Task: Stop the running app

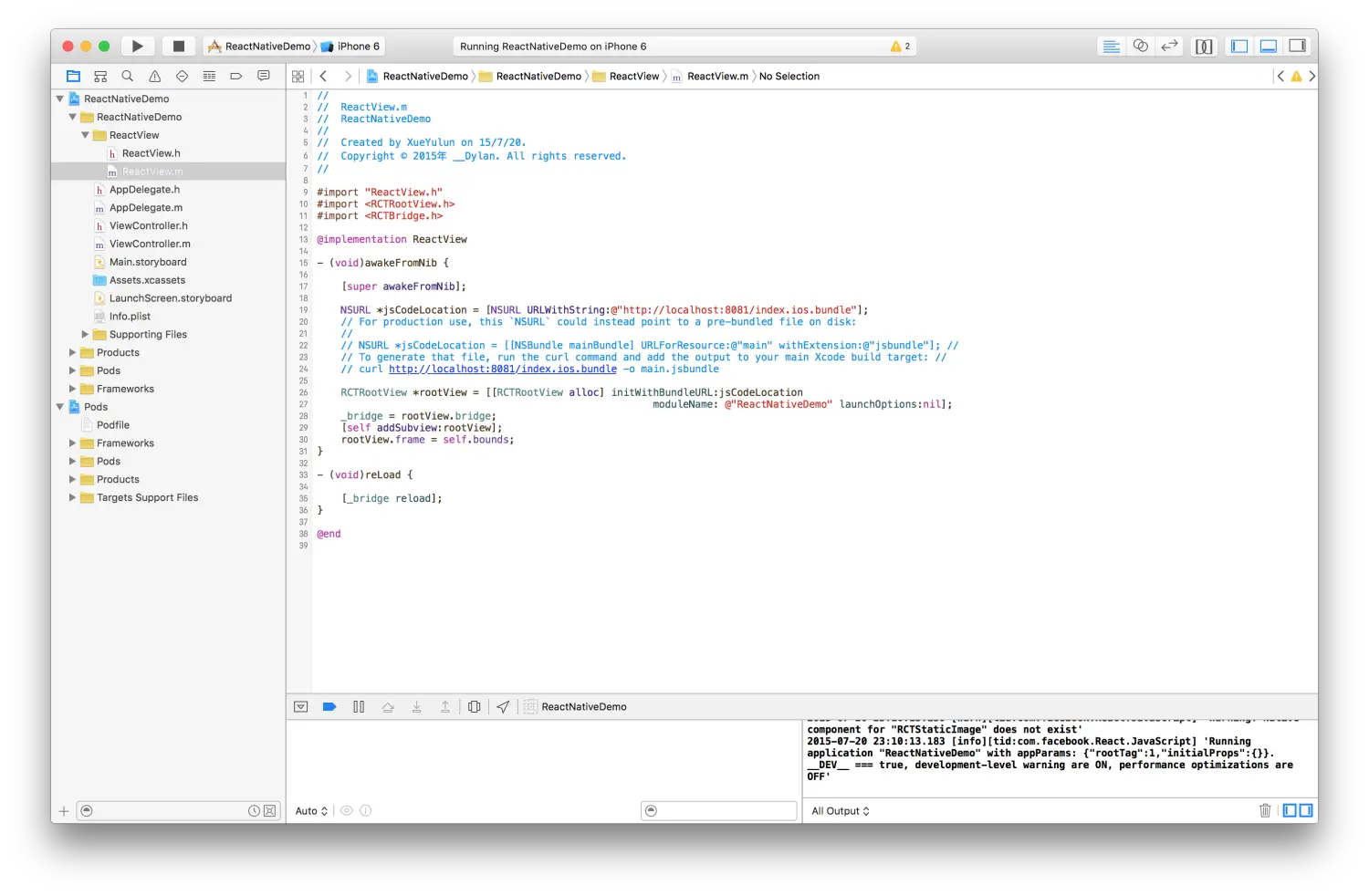Action: (x=179, y=47)
